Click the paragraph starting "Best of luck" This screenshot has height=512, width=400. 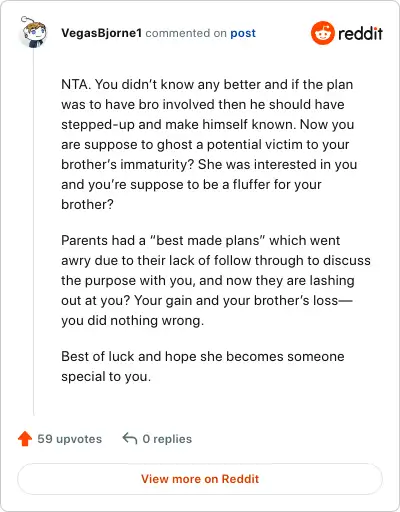[203, 366]
